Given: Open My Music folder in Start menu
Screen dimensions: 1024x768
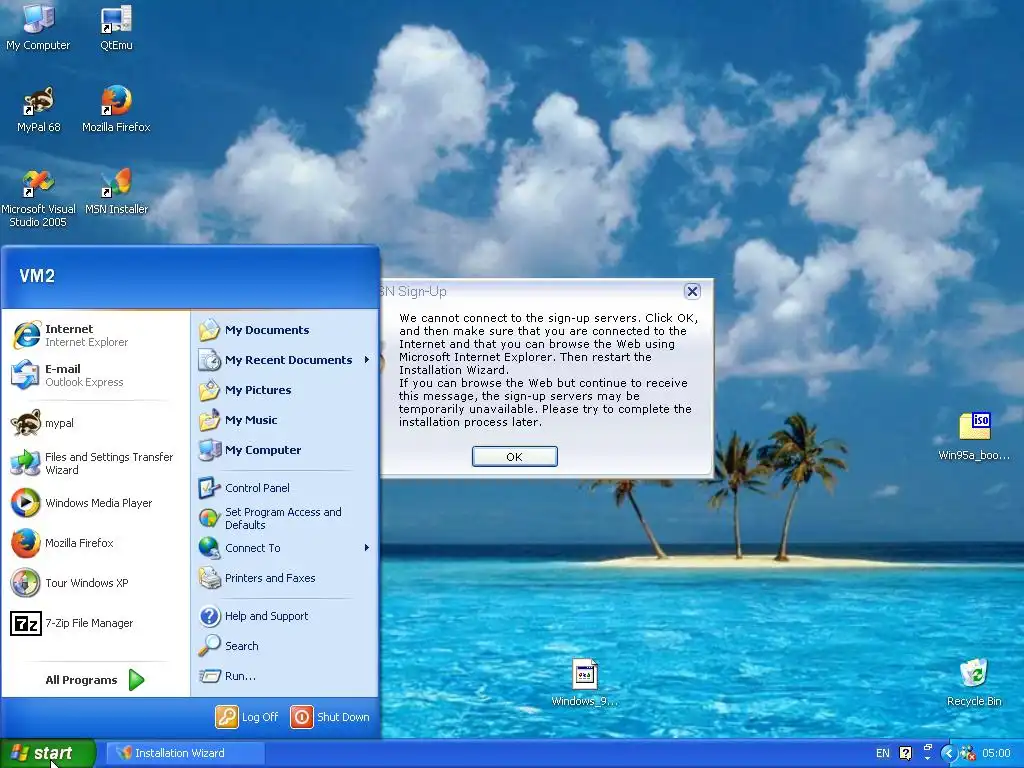Looking at the screenshot, I should 285,420.
